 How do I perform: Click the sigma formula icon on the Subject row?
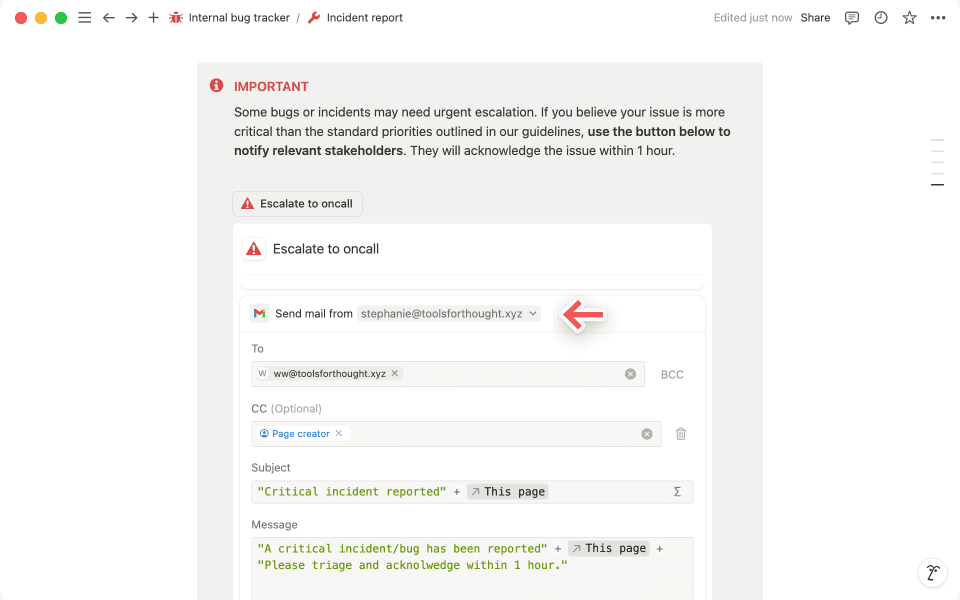(x=677, y=491)
